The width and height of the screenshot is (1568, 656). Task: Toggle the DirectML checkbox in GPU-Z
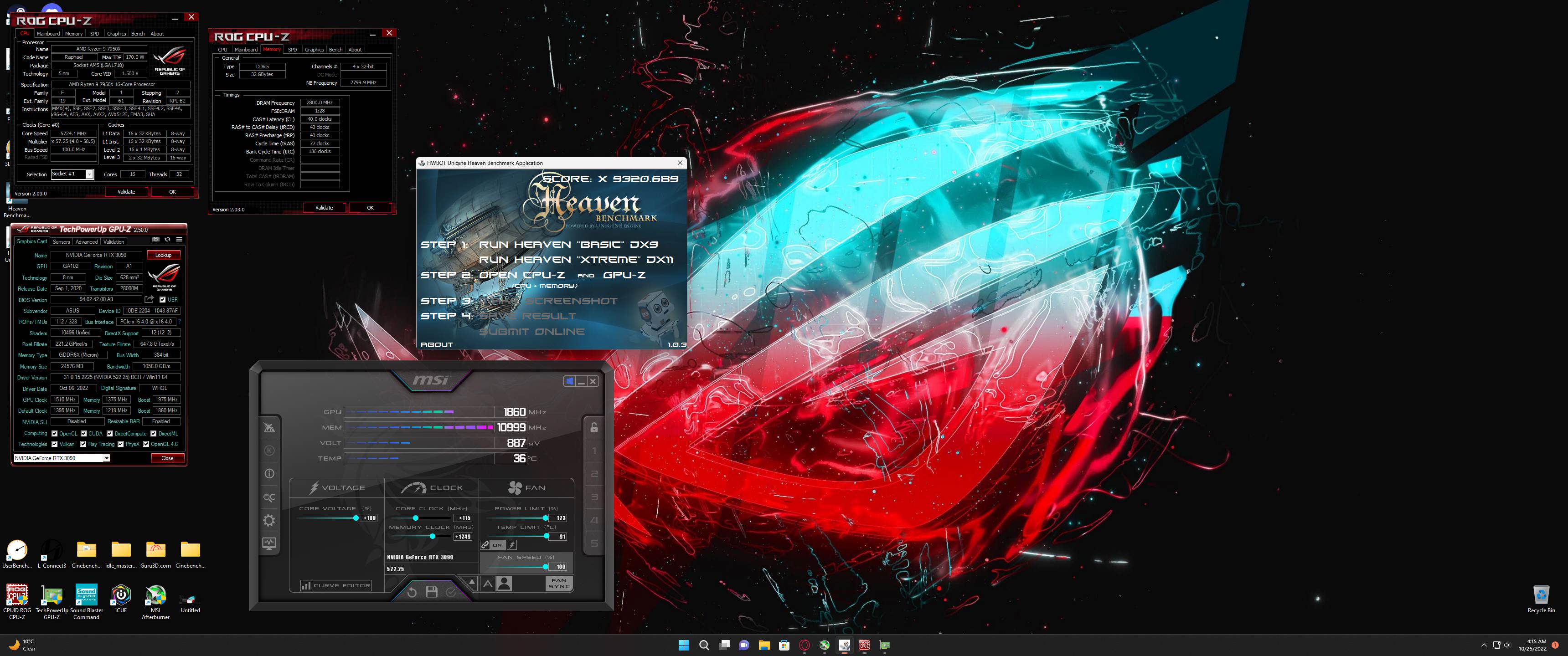click(154, 433)
